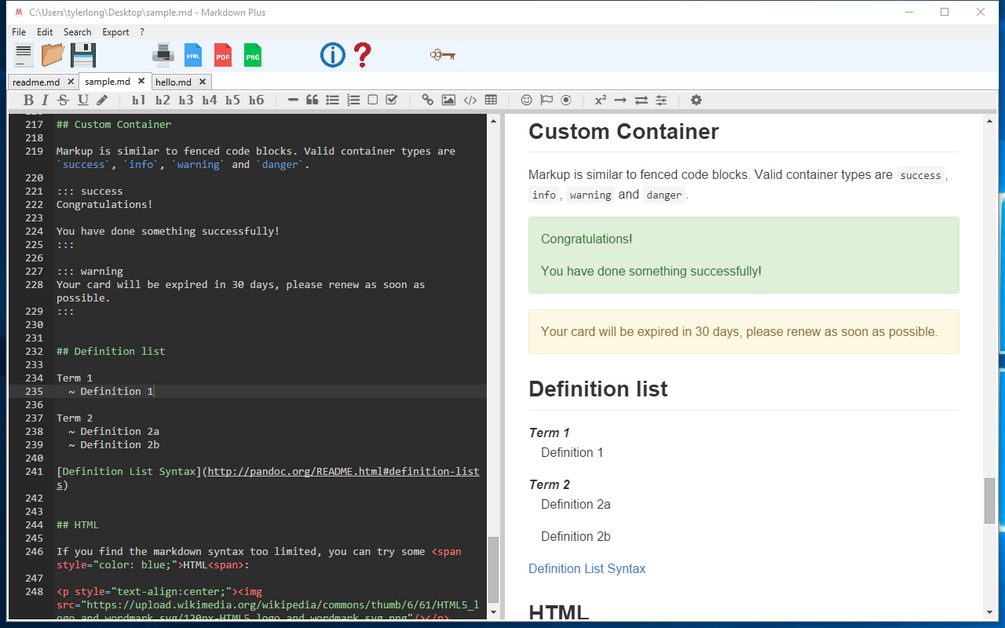Follow the Definition List Syntax link in preview
Image resolution: width=1005 pixels, height=628 pixels.
[586, 568]
